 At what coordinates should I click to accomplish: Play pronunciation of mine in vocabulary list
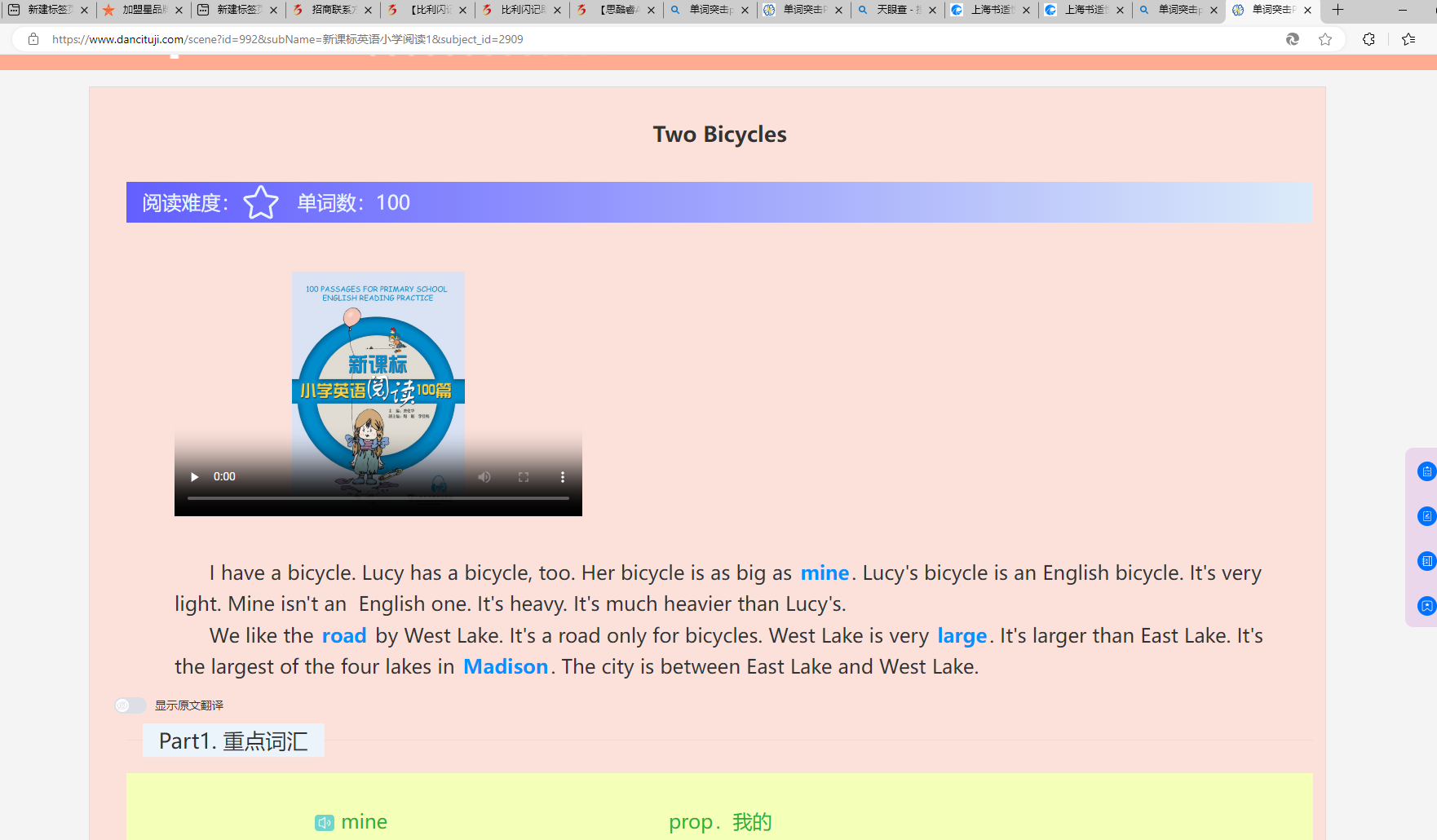coord(324,823)
